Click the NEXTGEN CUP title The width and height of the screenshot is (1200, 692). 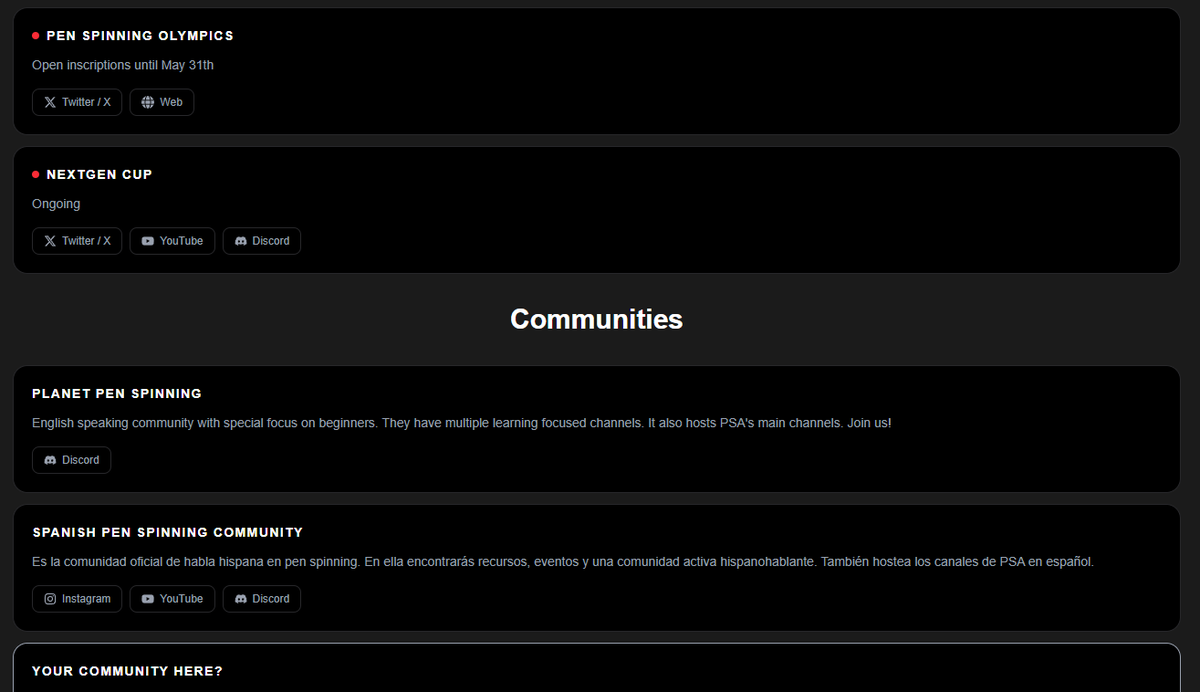(99, 175)
